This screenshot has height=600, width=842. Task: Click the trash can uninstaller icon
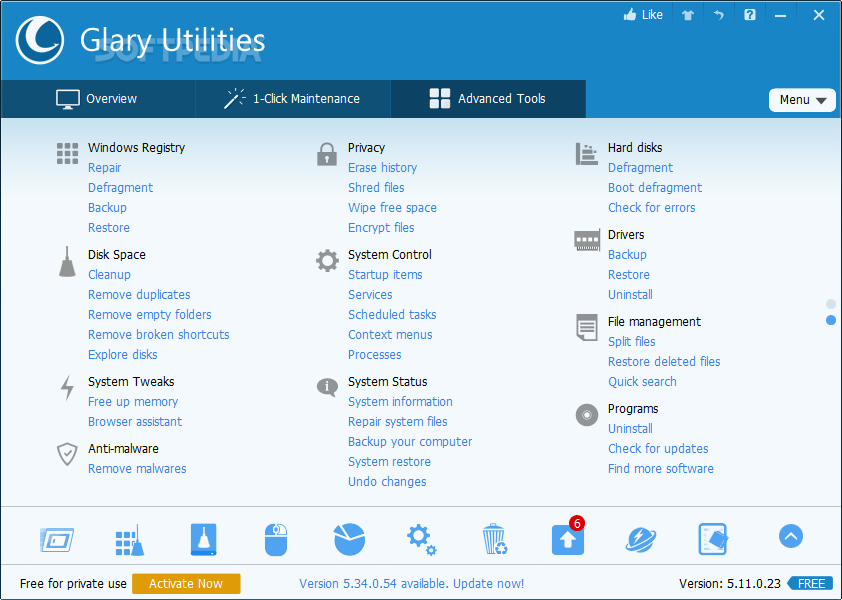click(494, 538)
